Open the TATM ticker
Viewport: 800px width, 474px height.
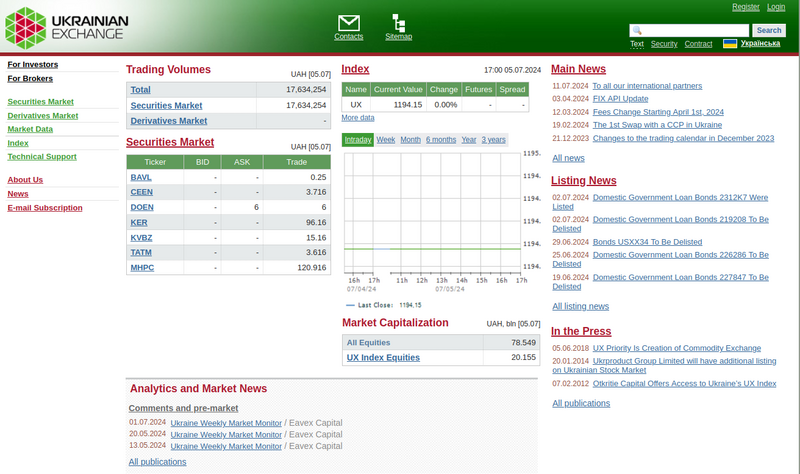141,253
